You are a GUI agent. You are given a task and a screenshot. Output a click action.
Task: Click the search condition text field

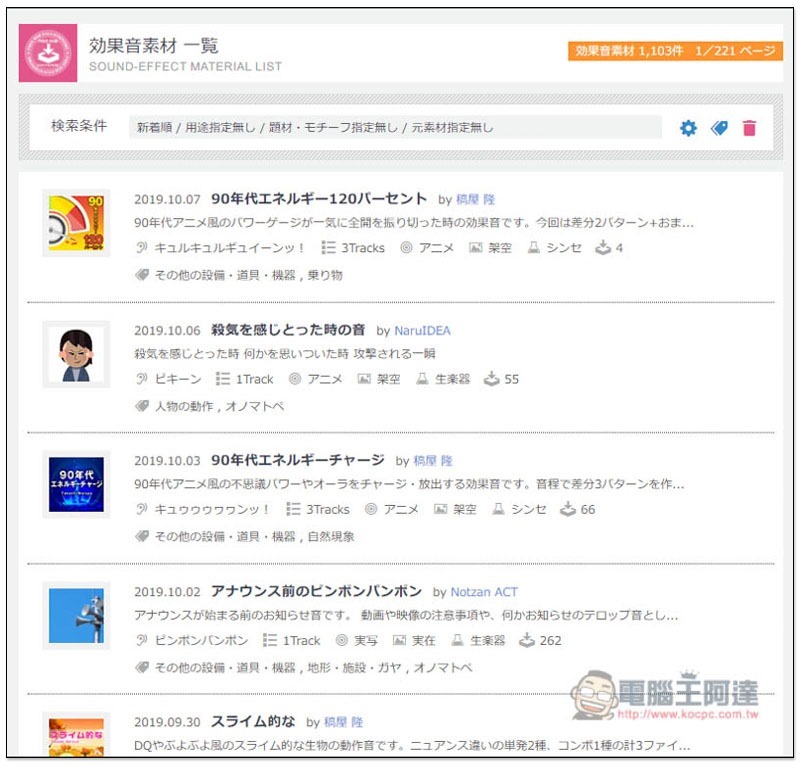tap(395, 127)
